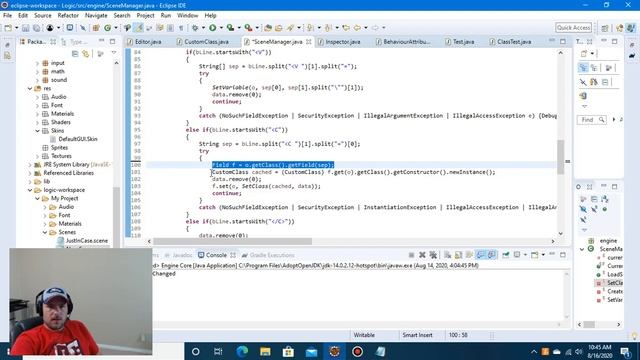Click the Last Edit Location icon
Image resolution: width=640 pixels, height=360 pixels.
pyautogui.click(x=346, y=28)
